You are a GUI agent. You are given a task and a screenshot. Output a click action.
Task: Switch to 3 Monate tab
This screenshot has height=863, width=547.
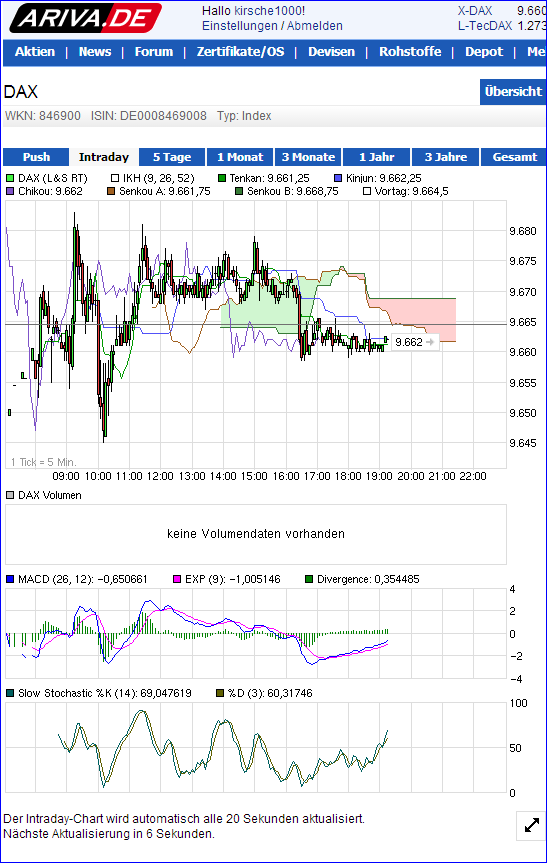pyautogui.click(x=308, y=157)
